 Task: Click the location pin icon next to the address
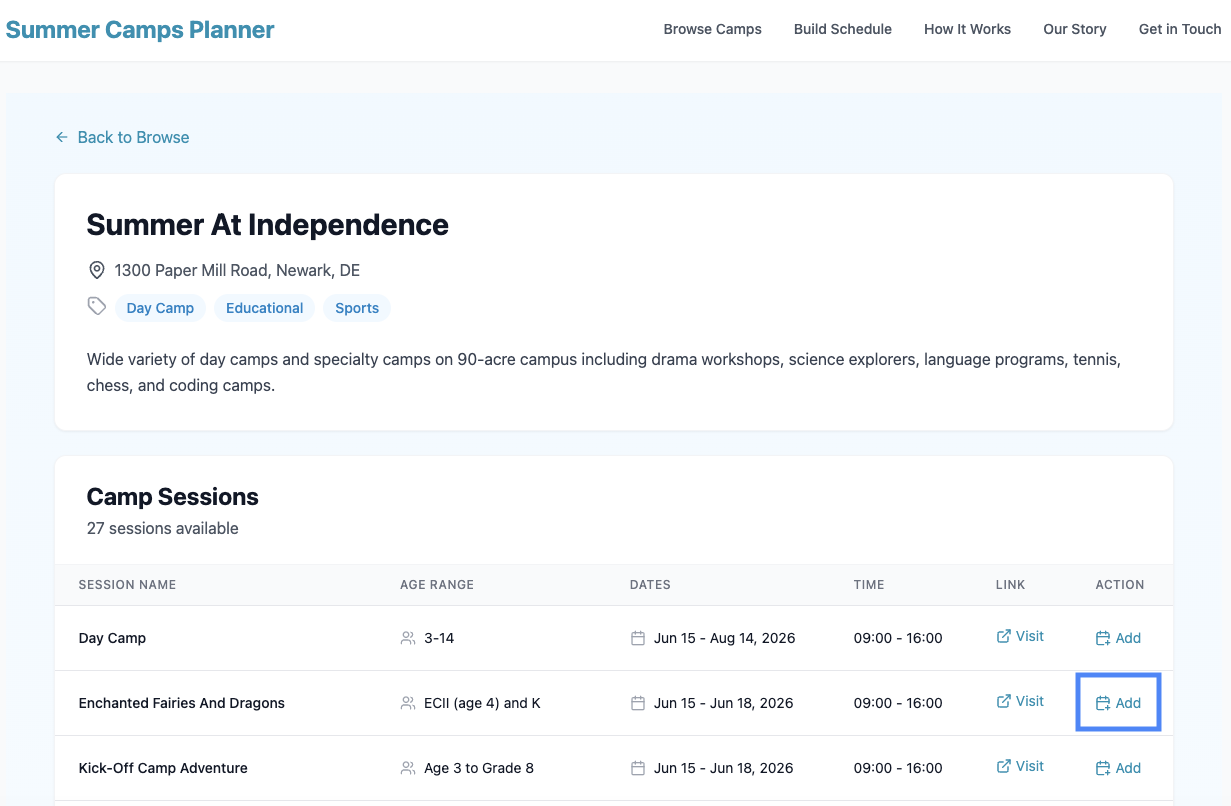point(96,269)
